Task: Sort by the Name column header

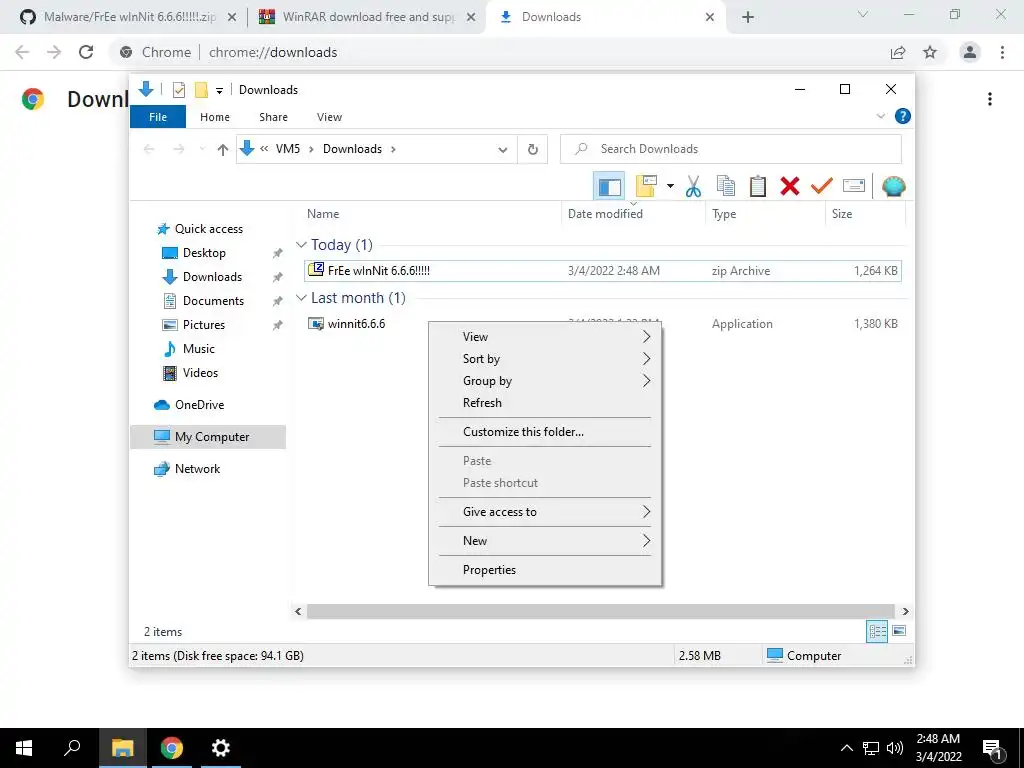Action: [430, 214]
